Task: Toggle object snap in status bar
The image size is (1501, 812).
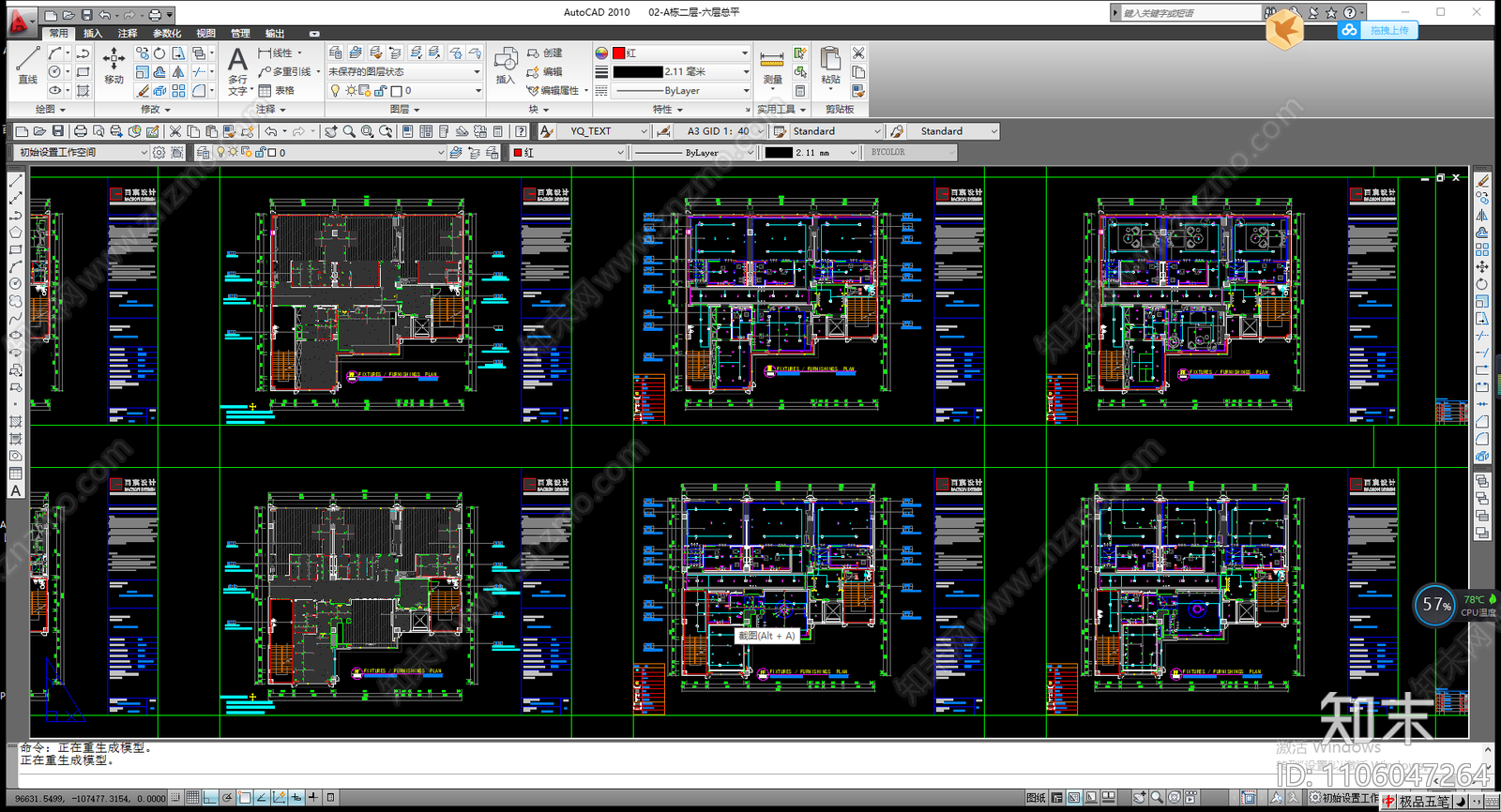Action: pos(245,798)
